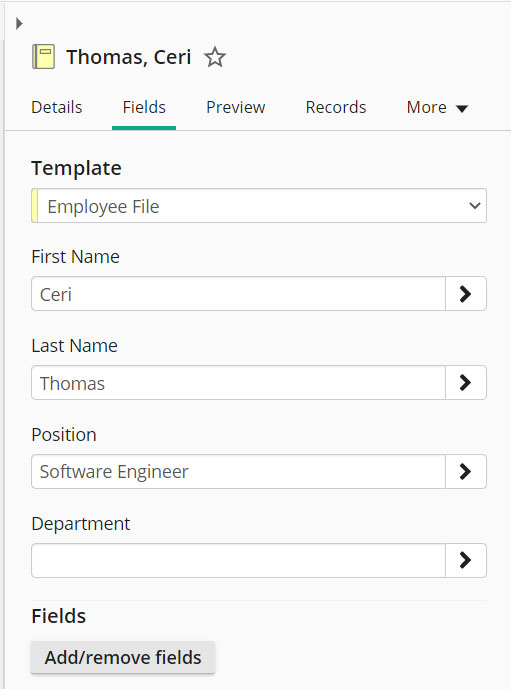This screenshot has width=511, height=689.
Task: Focus the Position input with Software Engineer
Action: pos(239,471)
